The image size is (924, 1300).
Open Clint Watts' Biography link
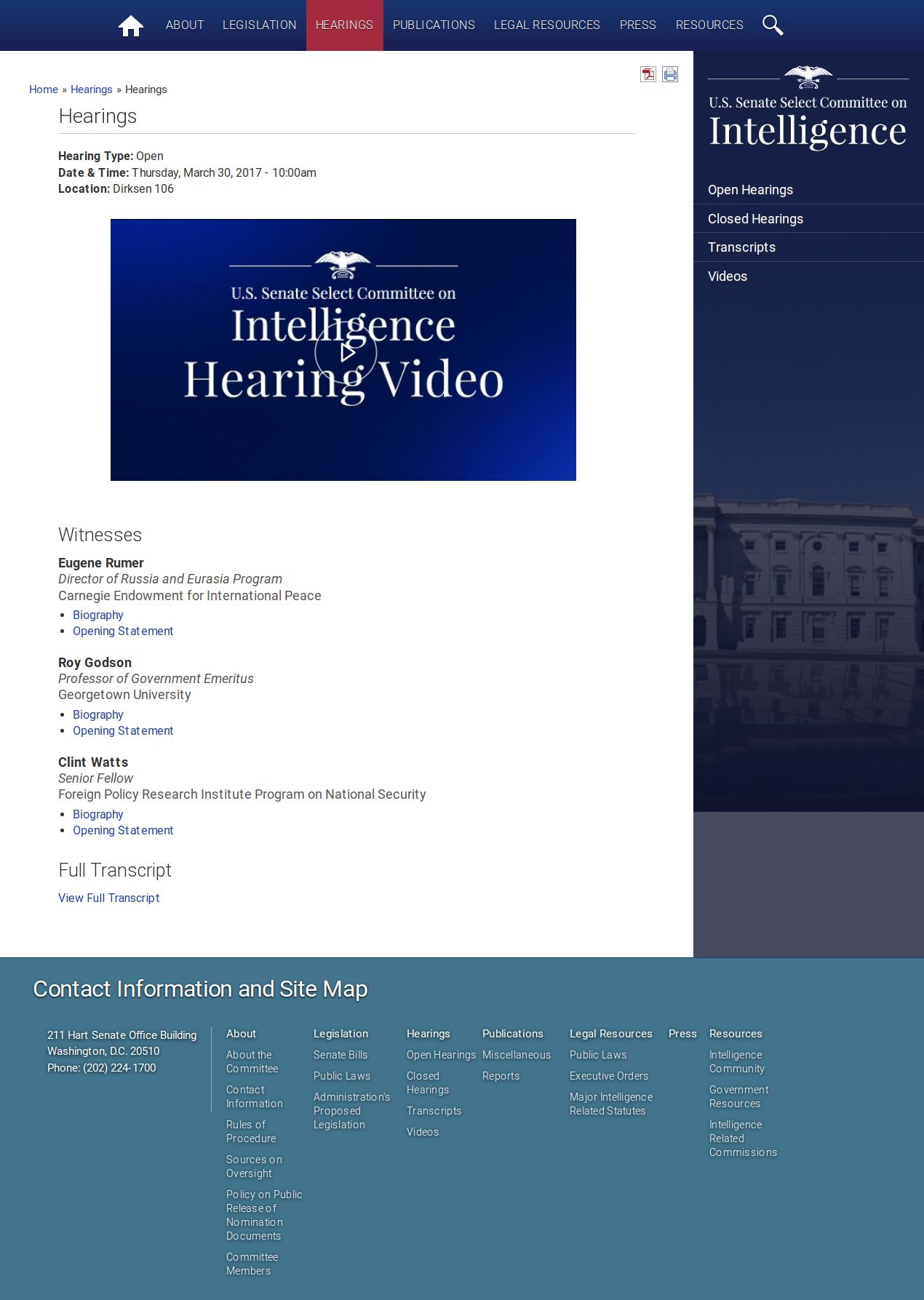[97, 815]
